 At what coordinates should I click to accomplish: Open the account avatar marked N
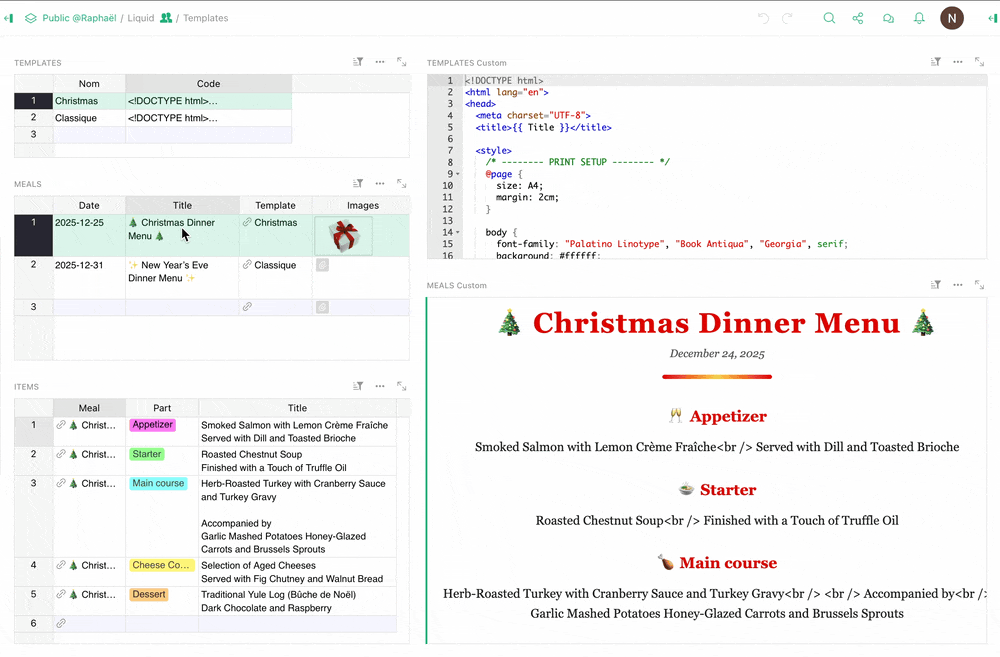[x=951, y=18]
